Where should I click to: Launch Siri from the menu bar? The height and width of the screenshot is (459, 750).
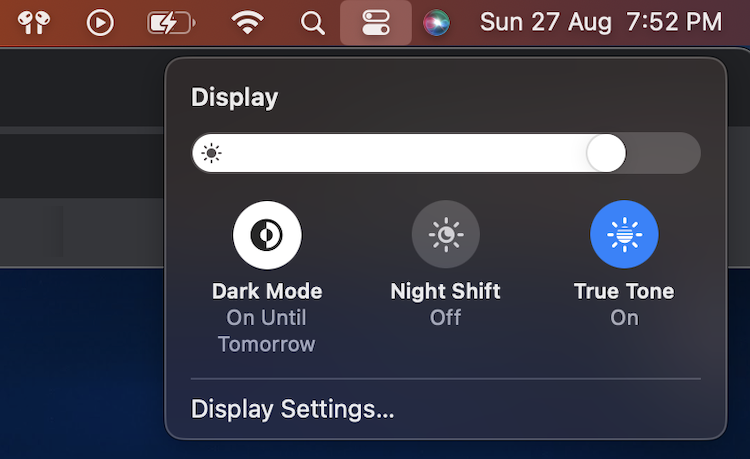click(x=436, y=22)
